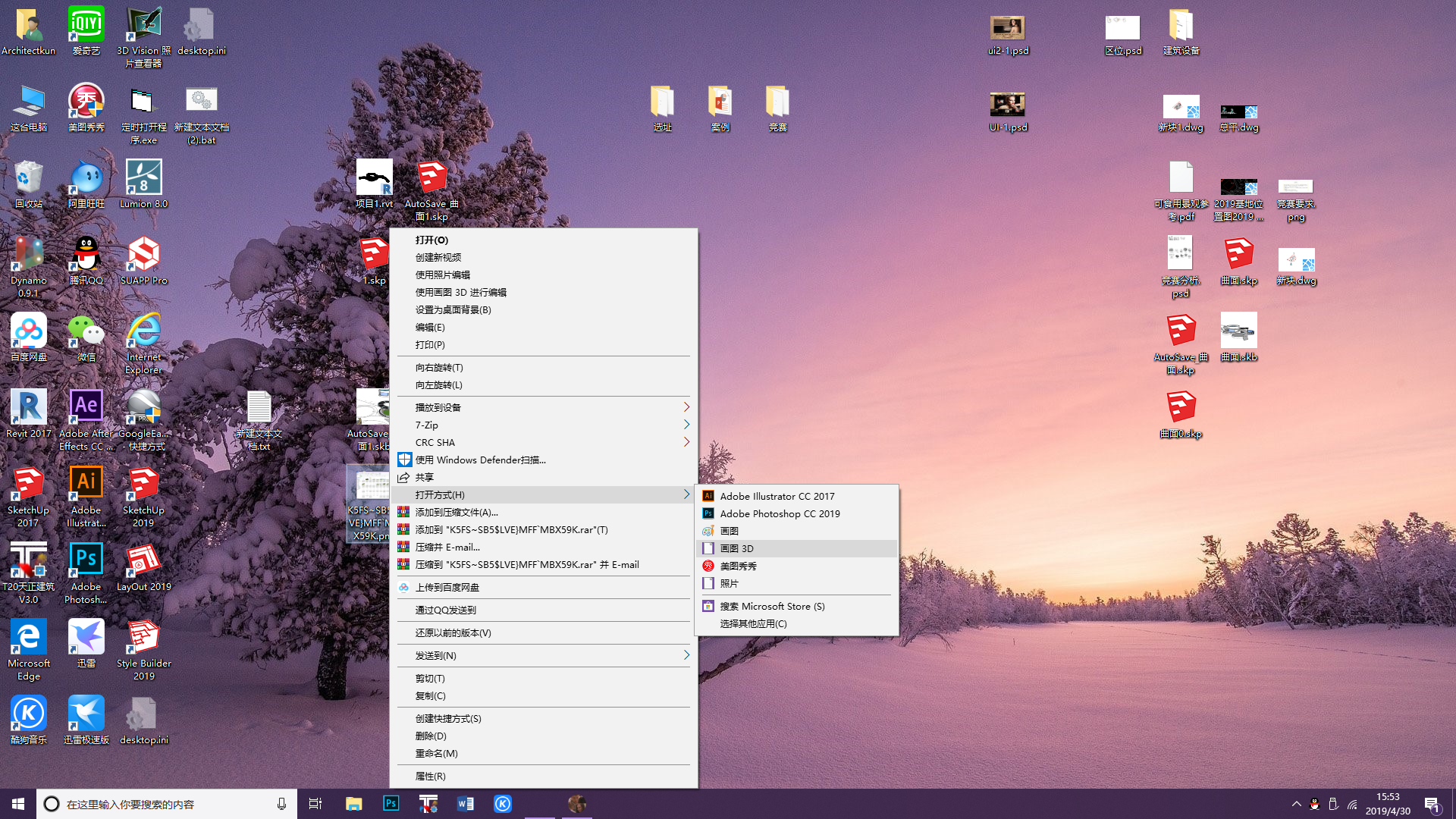The image size is (1456, 819).
Task: Expand the 播放到设备 submenu
Action: [x=543, y=407]
